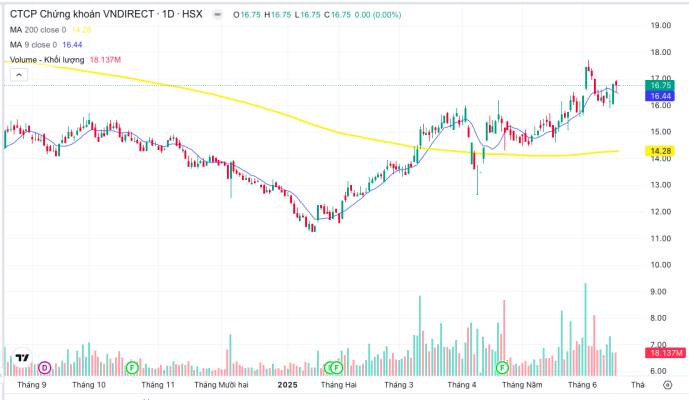Click the red 18.137M volume label
This screenshot has height=400, width=689.
(666, 353)
